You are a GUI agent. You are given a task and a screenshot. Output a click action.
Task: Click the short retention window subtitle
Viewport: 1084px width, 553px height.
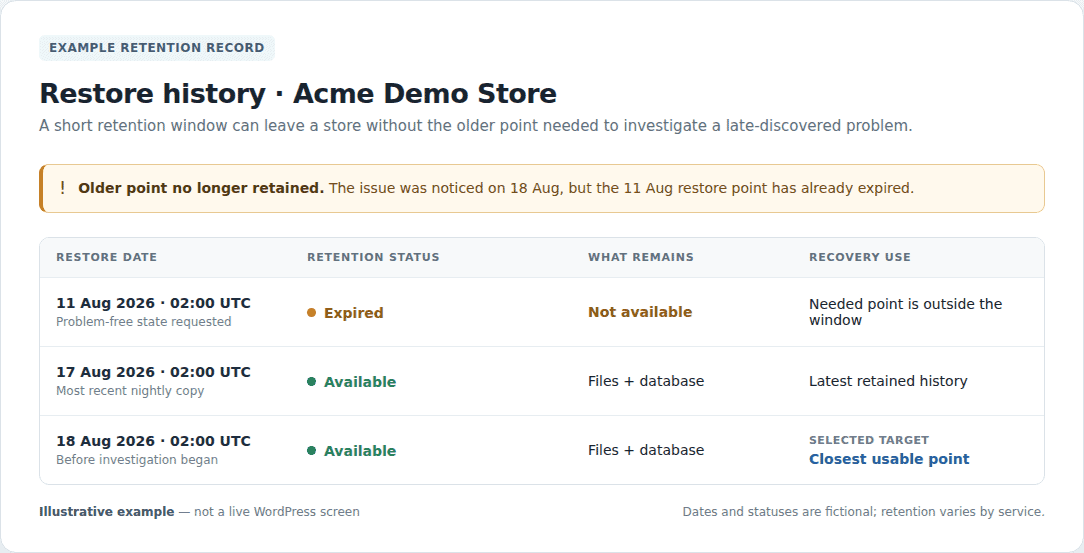476,126
